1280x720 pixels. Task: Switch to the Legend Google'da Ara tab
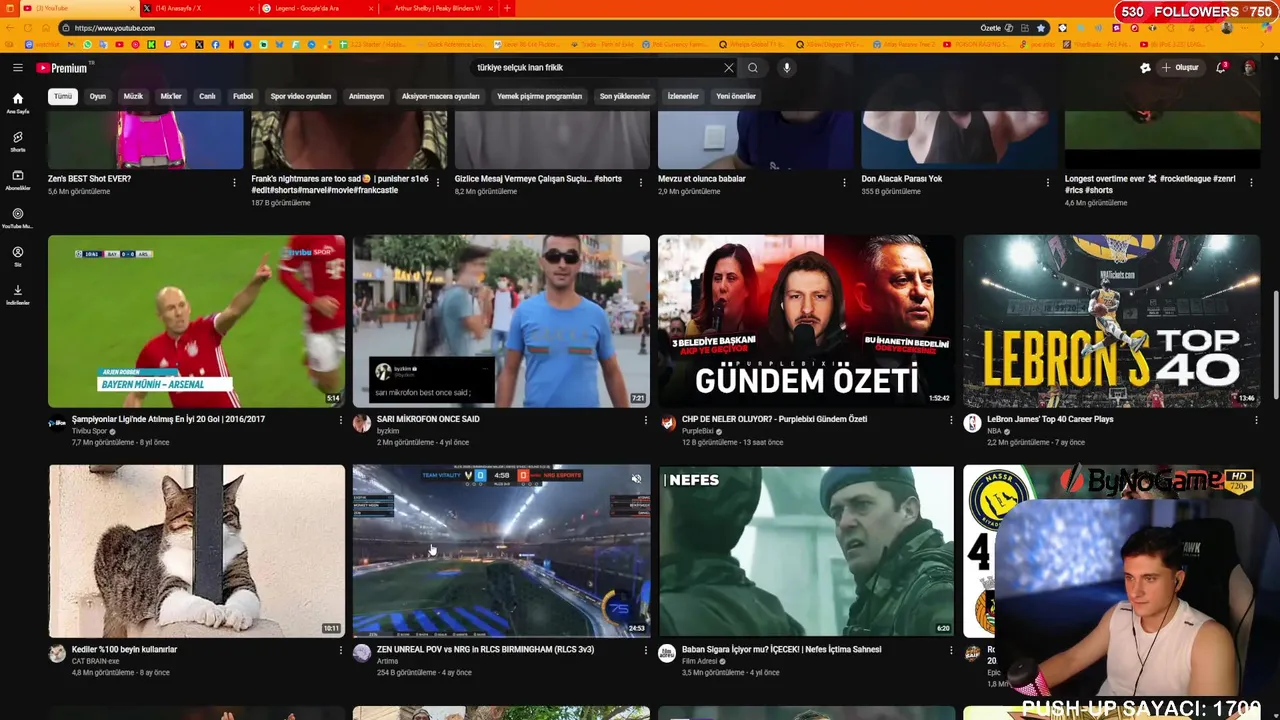315,8
